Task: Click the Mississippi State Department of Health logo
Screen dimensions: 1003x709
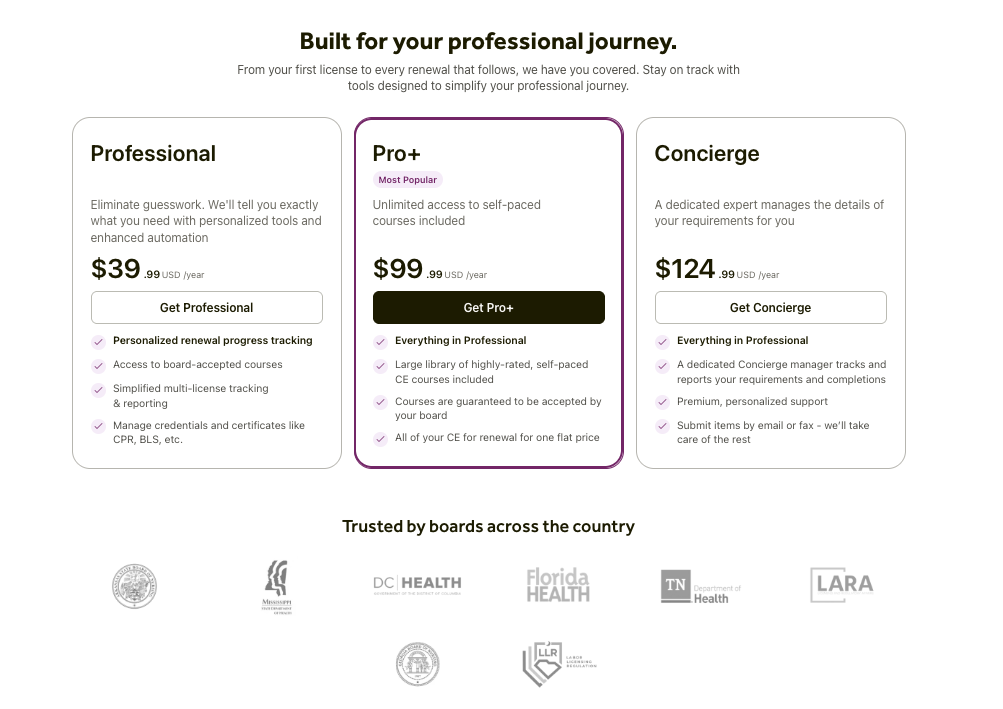Action: coord(276,586)
